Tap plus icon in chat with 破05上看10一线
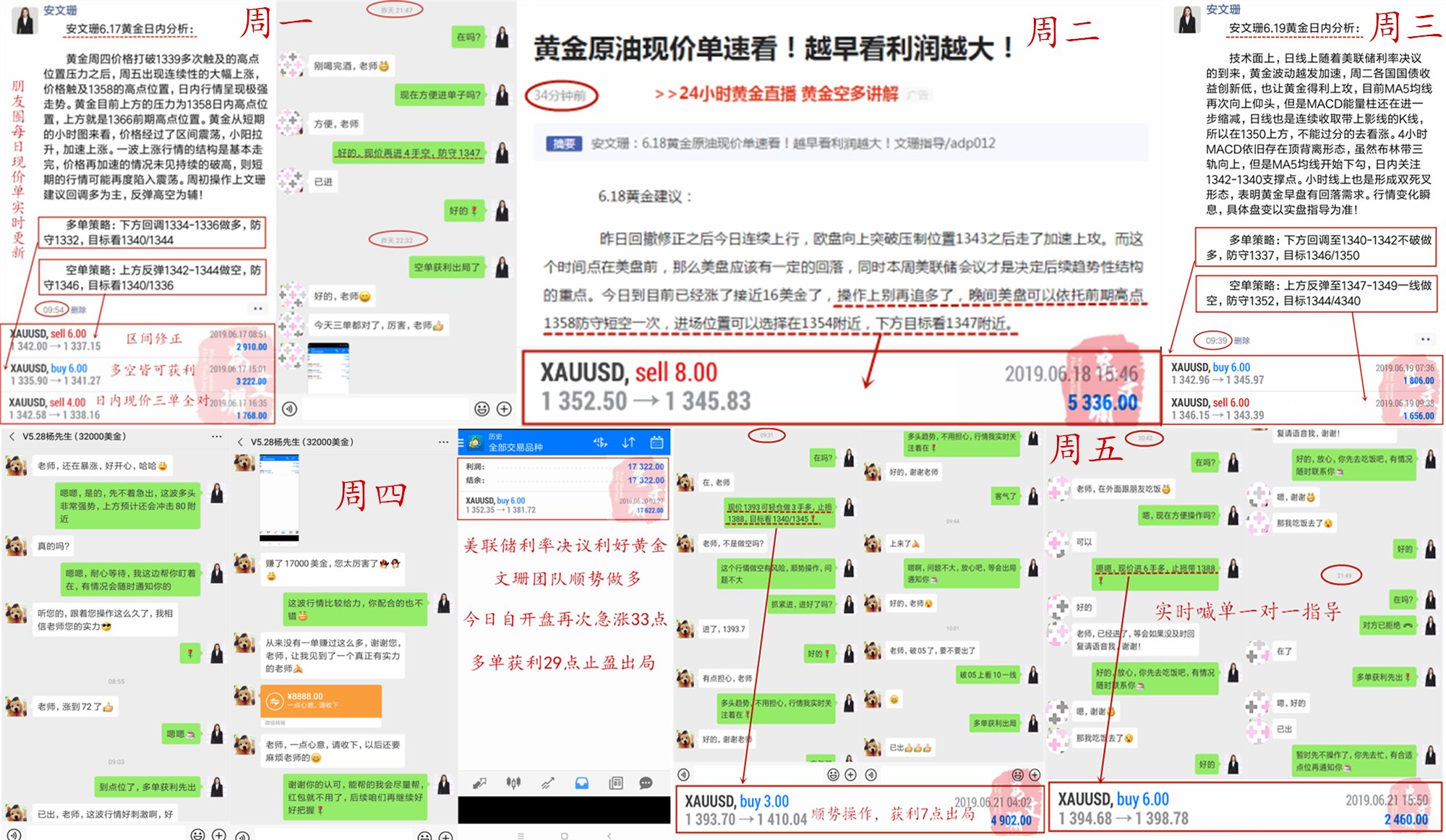Viewport: 1446px width, 840px height. [x=1035, y=775]
